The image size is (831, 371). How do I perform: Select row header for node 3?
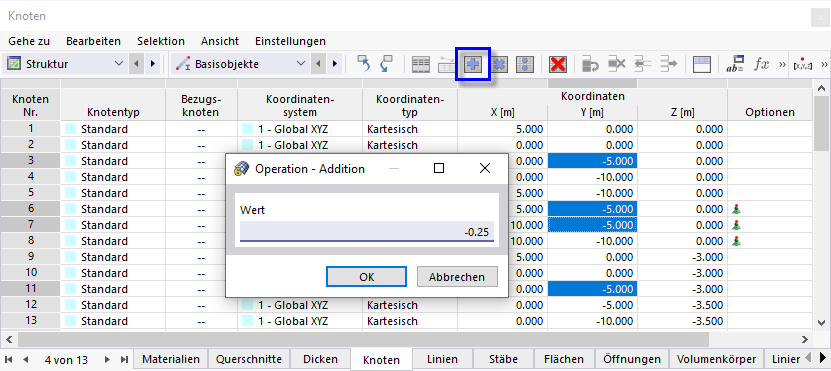(31, 161)
